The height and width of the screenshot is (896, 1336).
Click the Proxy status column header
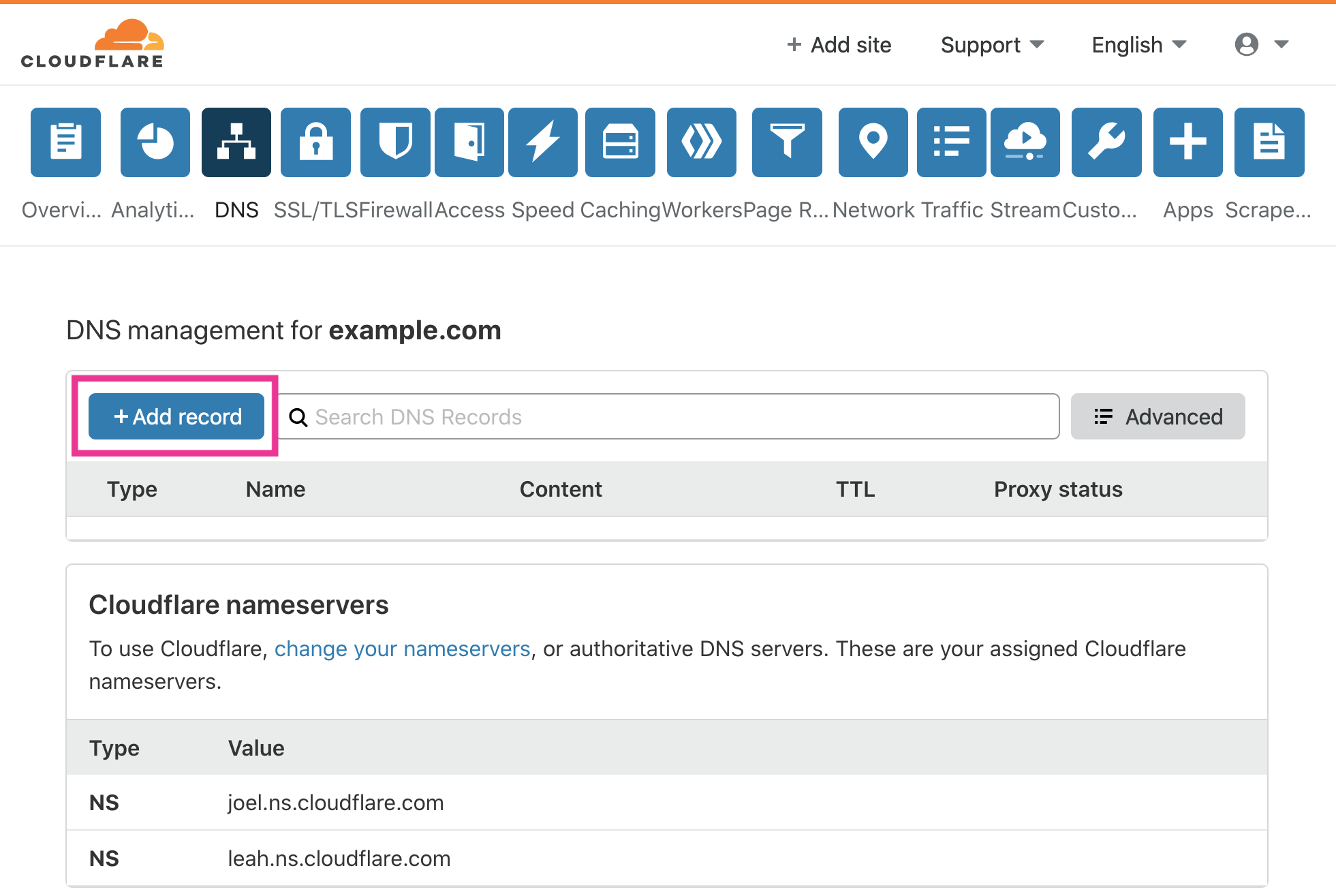1058,489
